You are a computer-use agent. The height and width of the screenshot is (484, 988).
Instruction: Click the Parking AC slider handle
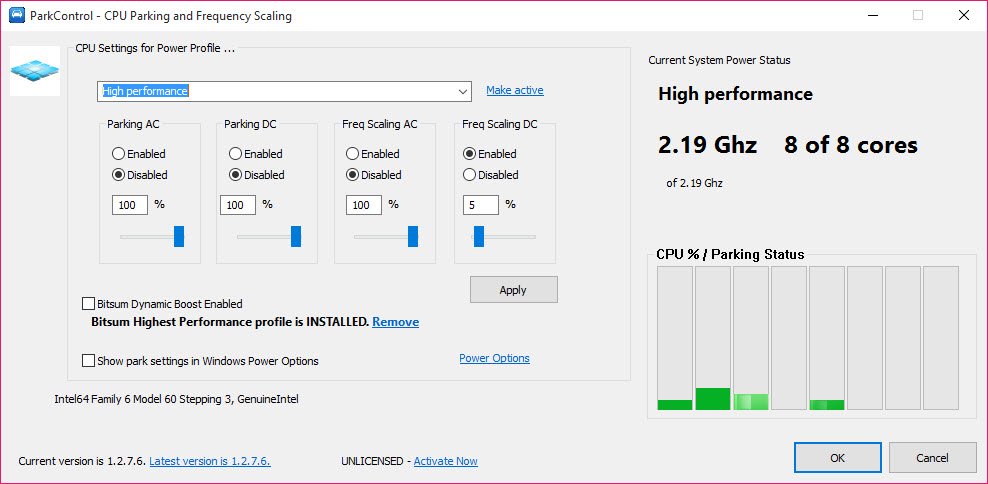click(179, 236)
